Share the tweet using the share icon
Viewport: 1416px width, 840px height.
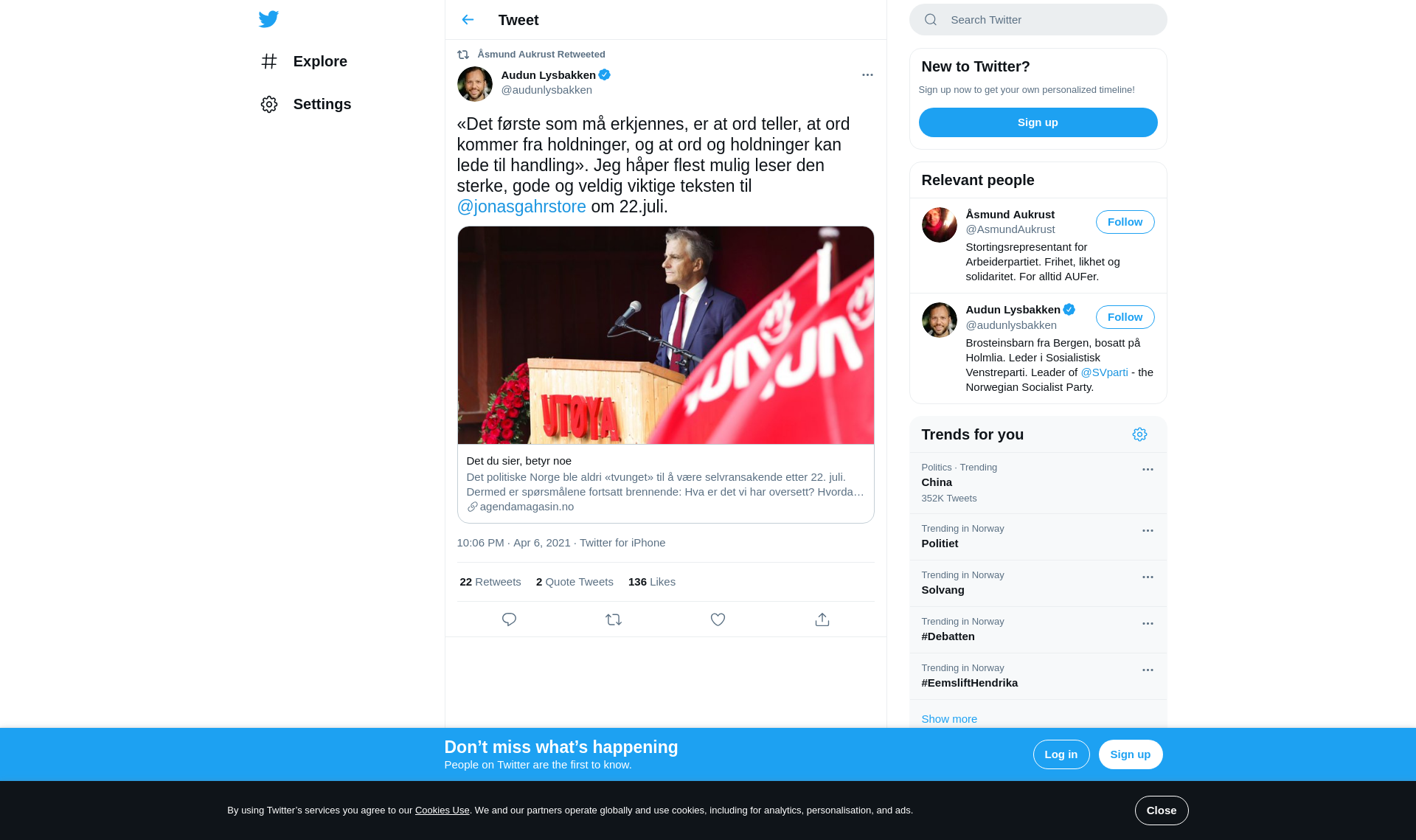click(x=822, y=619)
